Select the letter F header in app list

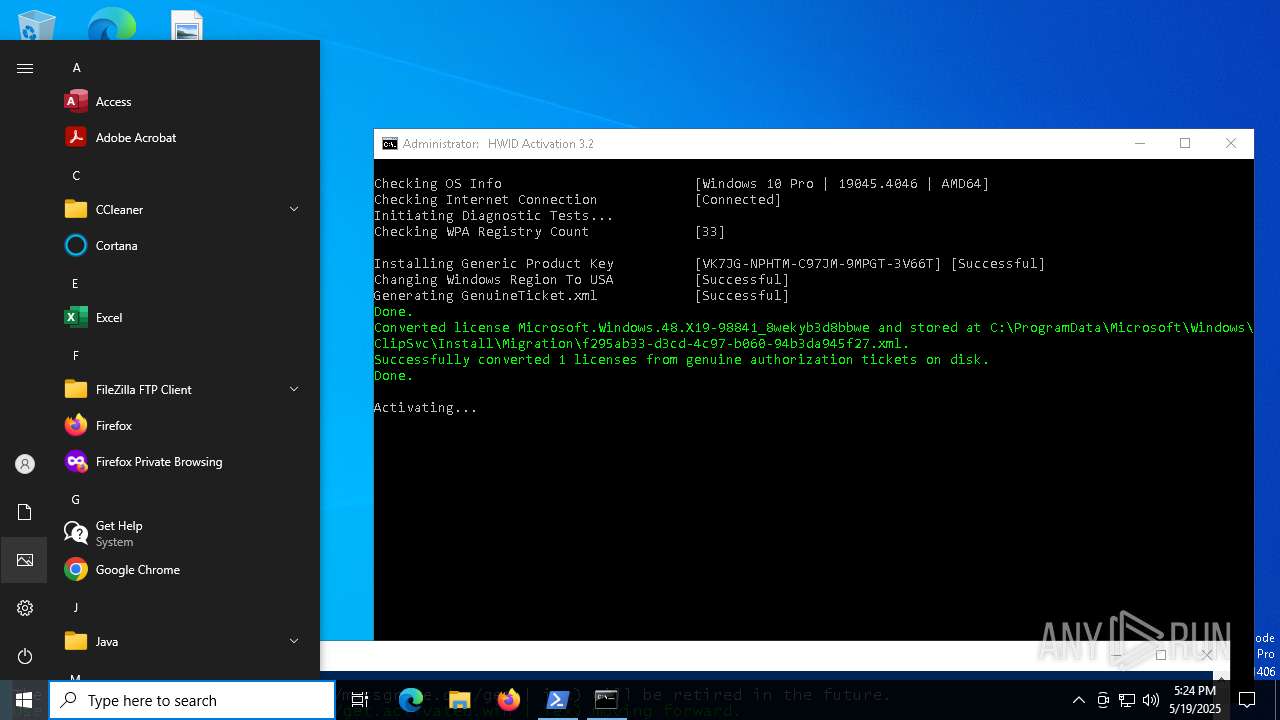[x=76, y=356]
